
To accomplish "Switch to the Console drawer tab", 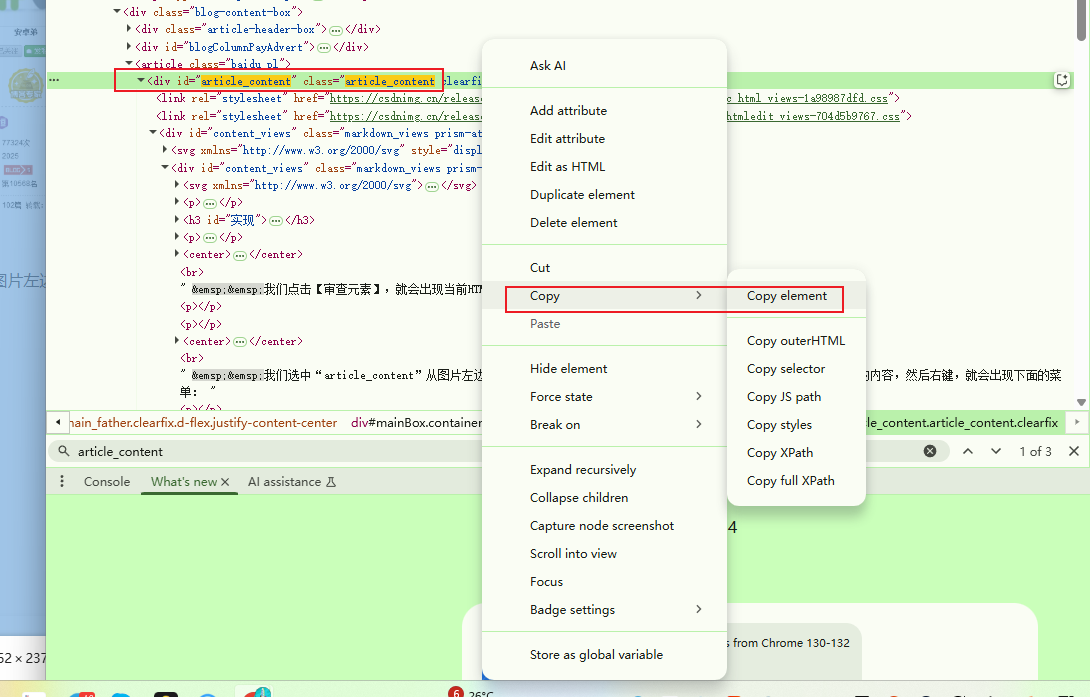I will (x=107, y=482).
